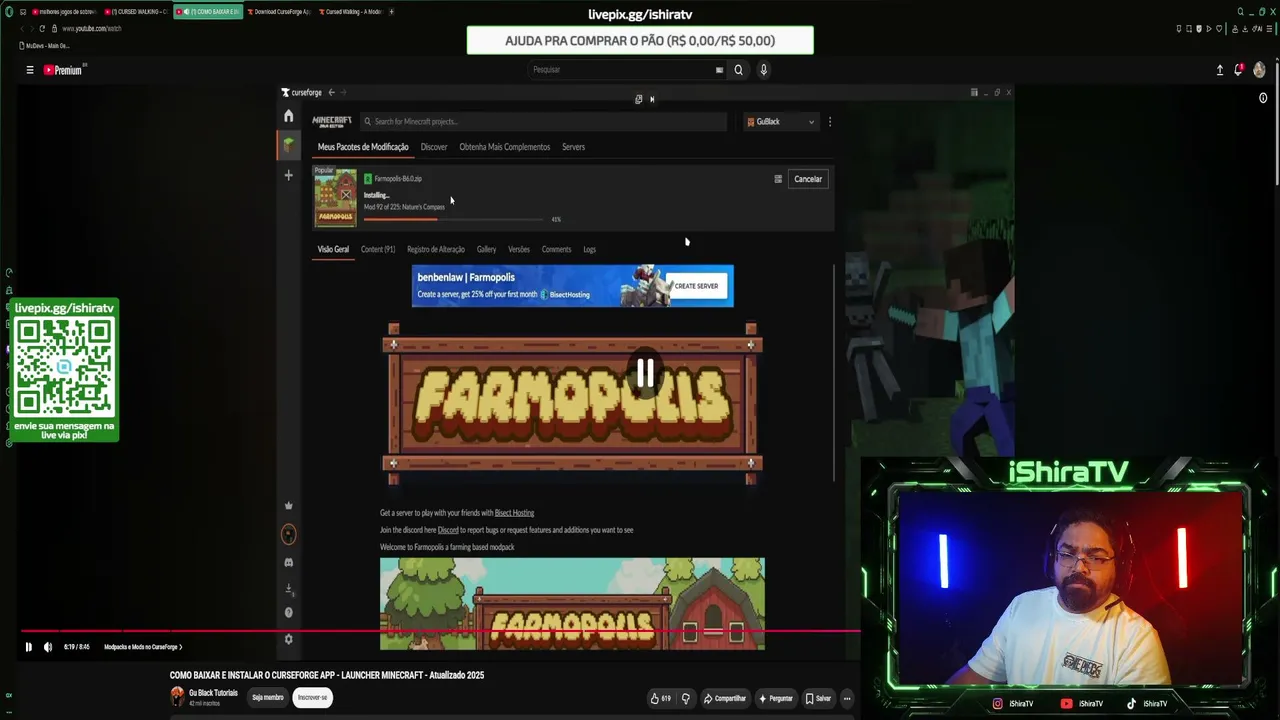This screenshot has width=1280, height=720.
Task: Open the Discord icon in CurseForge sidebar
Action: [288, 562]
